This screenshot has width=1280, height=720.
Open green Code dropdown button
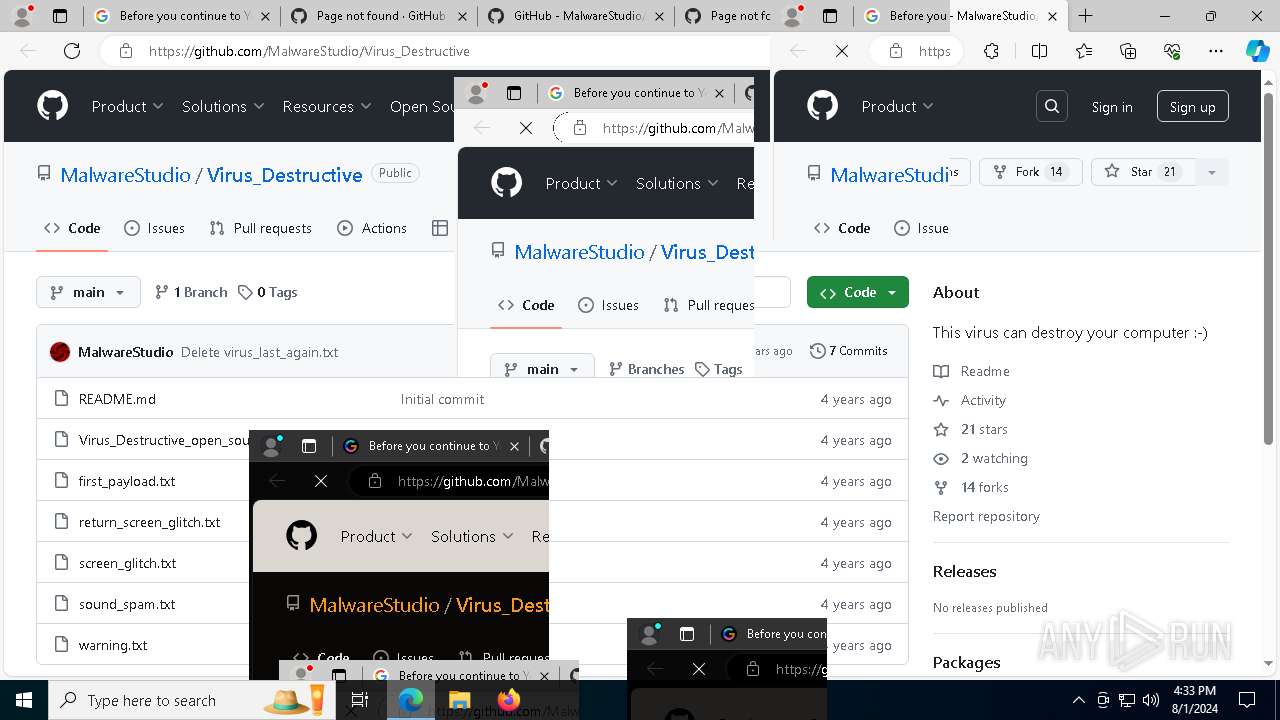click(x=858, y=292)
